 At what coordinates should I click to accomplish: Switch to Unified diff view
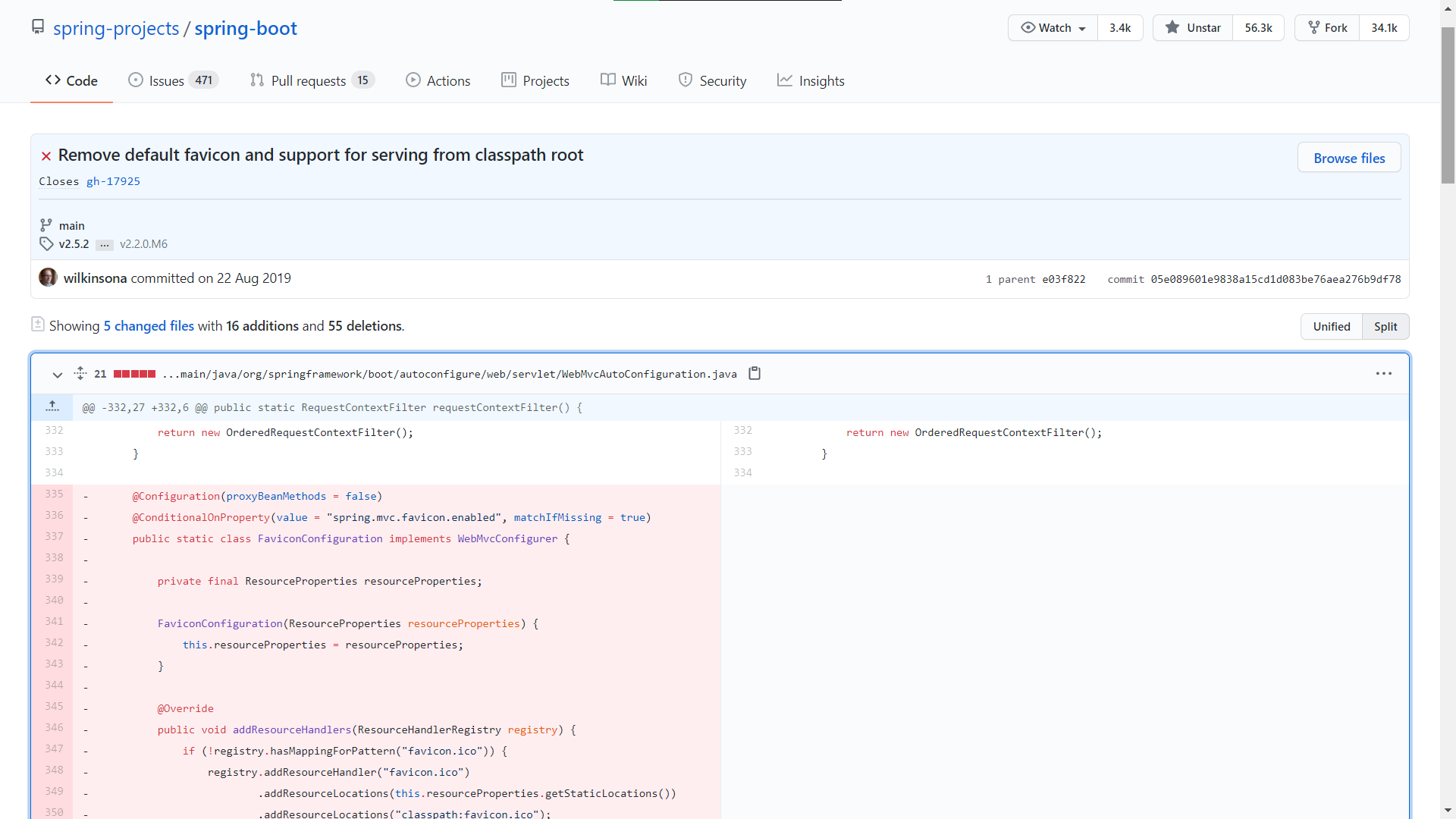pyautogui.click(x=1331, y=326)
